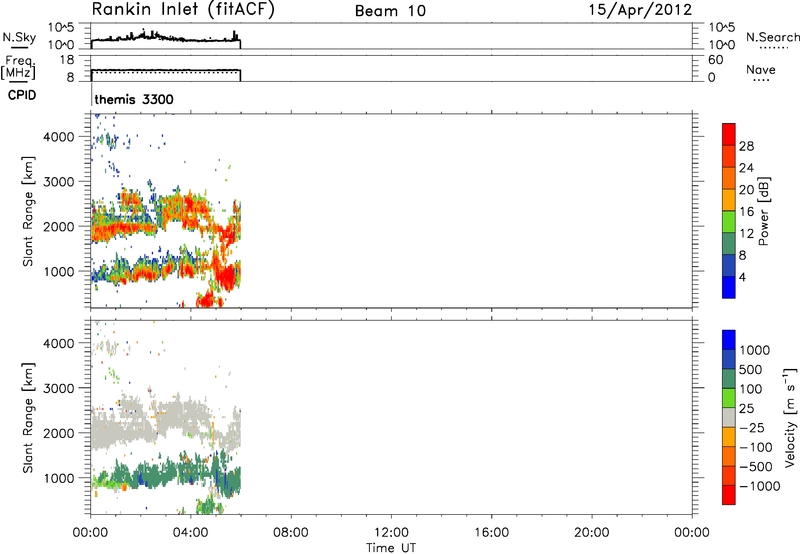Click the 20:00 time tick label
This screenshot has height=554, width=800.
pyautogui.click(x=591, y=533)
